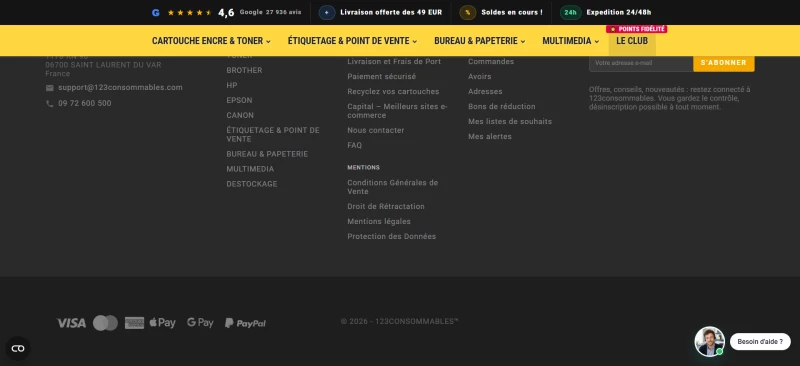Open the Droit de Rétractation link
Viewport: 800px width, 366px height.
[x=386, y=206]
